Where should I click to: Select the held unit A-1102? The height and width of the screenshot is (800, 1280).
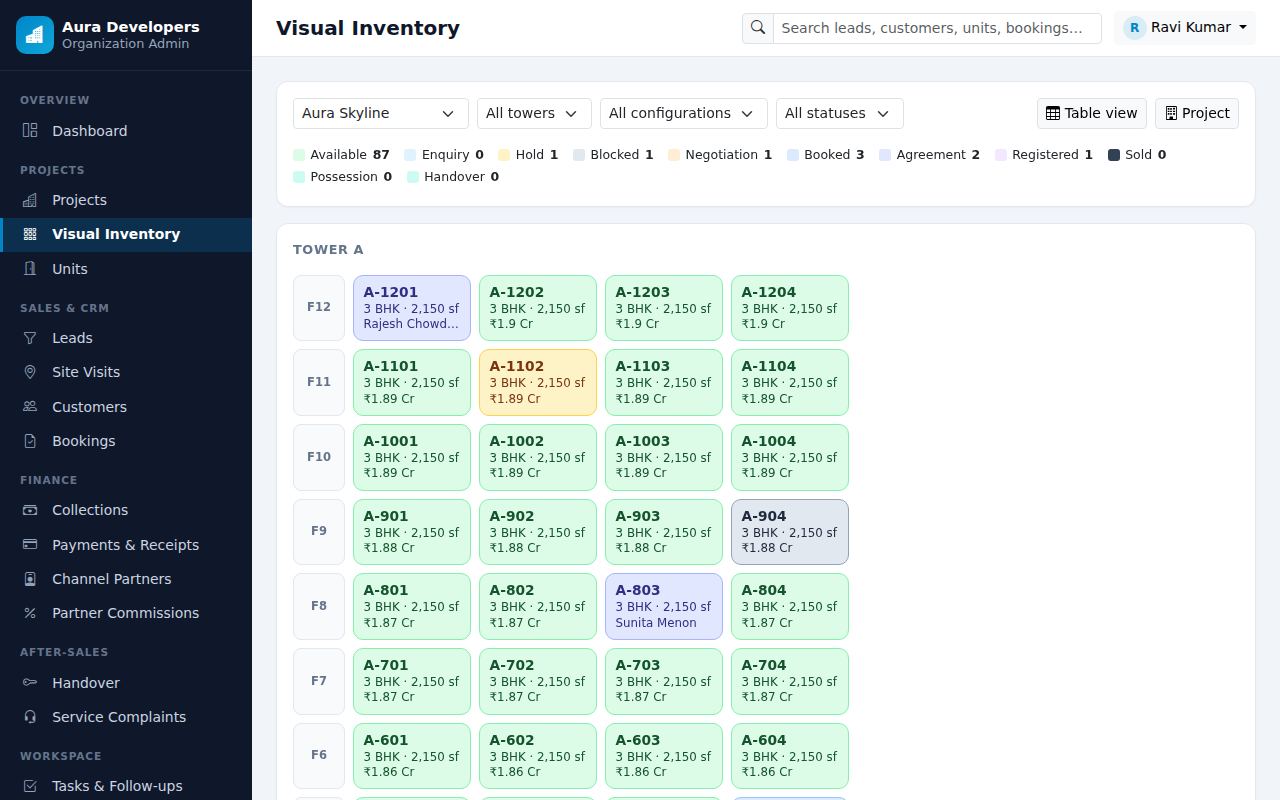[538, 382]
